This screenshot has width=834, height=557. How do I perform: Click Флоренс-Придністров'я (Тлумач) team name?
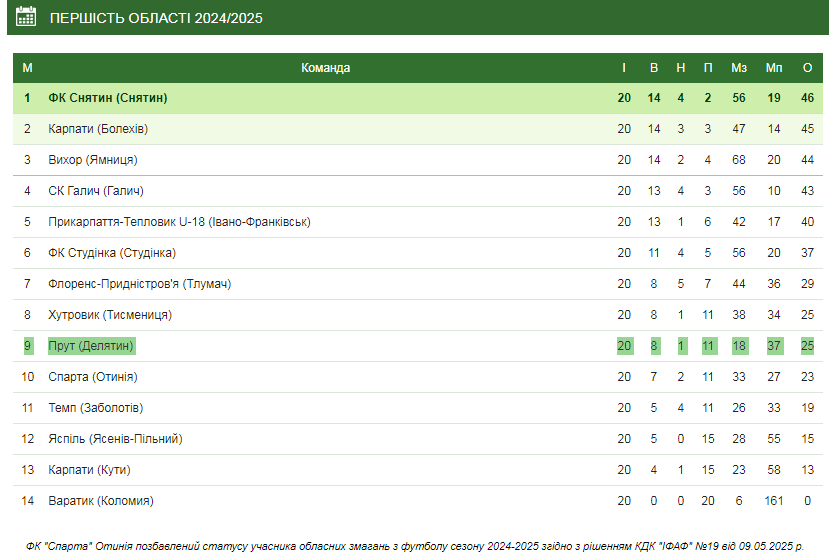click(x=139, y=284)
